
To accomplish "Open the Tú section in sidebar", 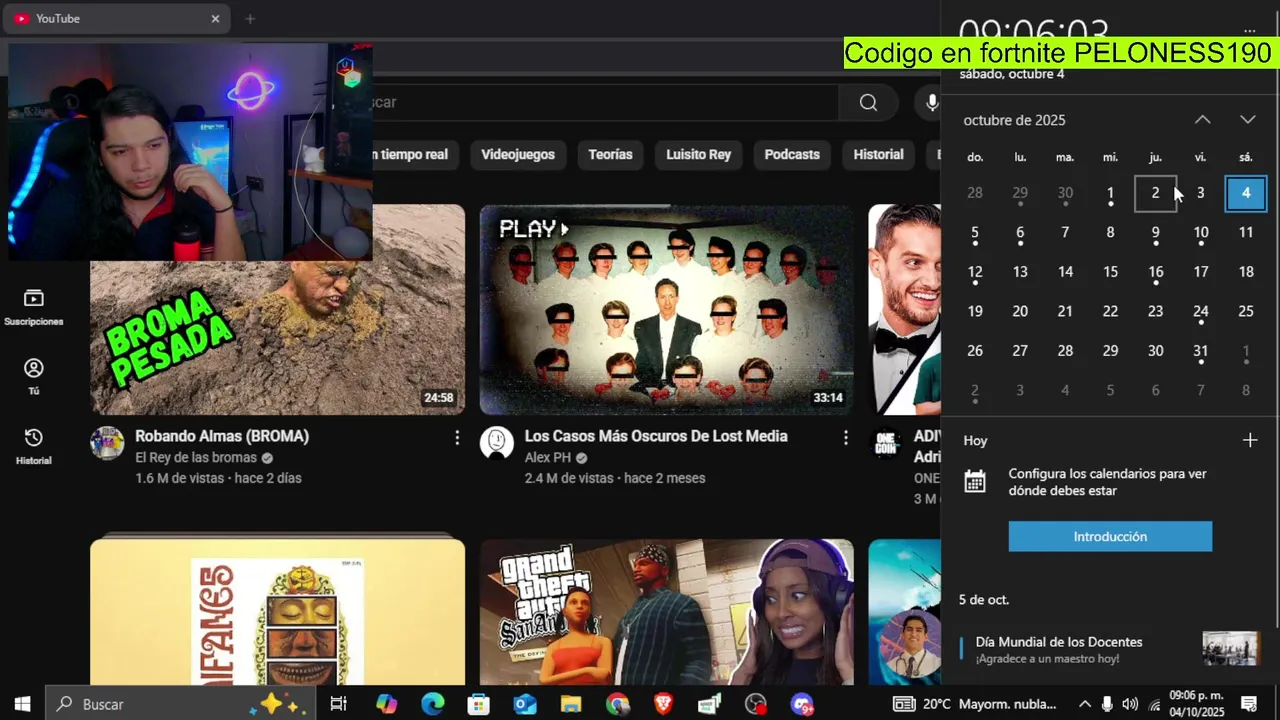I will coord(34,377).
